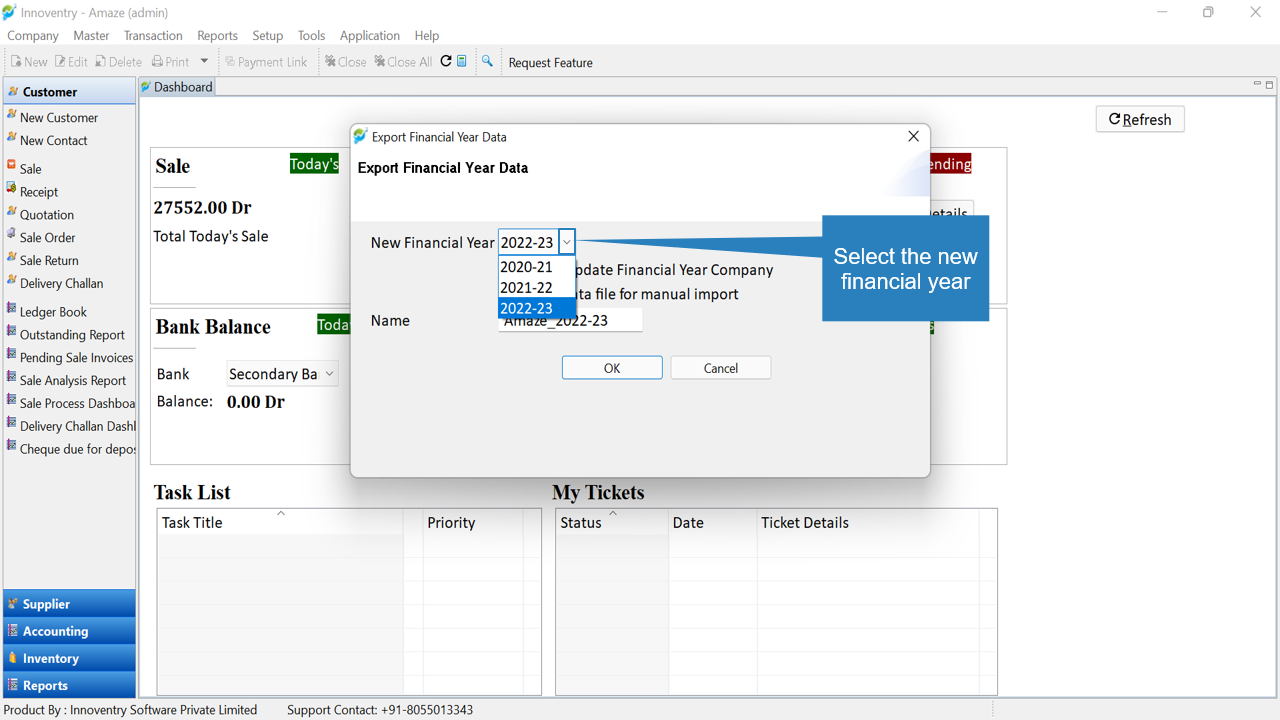Click the Name field containing Amaze_2022-23
The width and height of the screenshot is (1280, 720).
point(571,321)
